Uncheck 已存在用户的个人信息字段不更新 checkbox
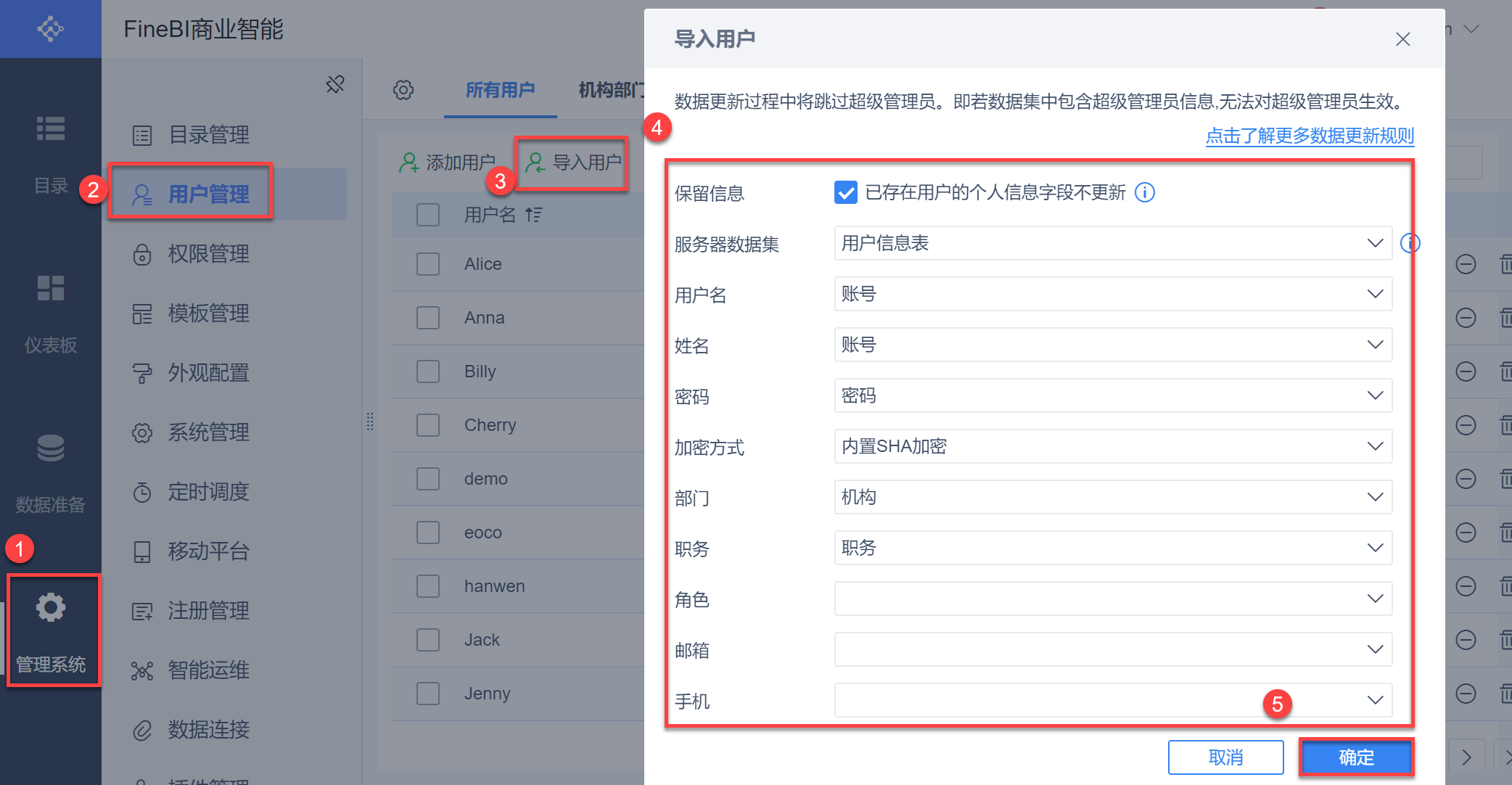This screenshot has height=785, width=1512. [846, 192]
